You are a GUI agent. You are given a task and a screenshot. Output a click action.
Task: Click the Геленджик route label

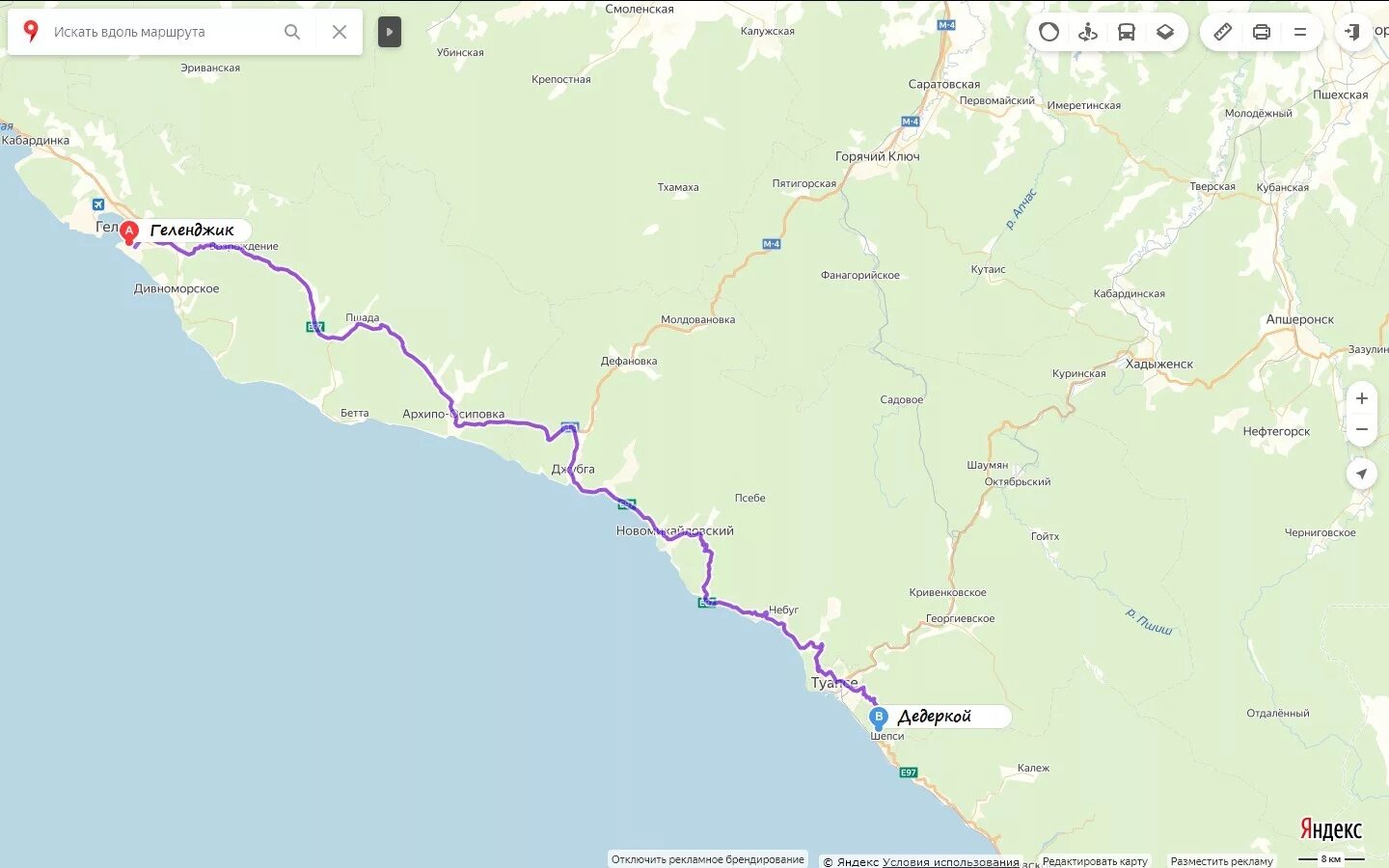coord(192,231)
